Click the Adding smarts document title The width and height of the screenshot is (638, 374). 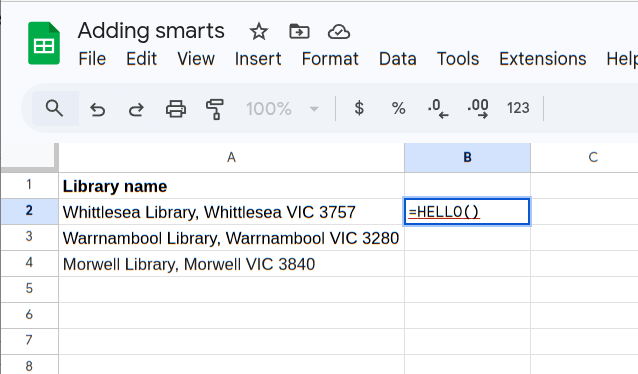[151, 31]
